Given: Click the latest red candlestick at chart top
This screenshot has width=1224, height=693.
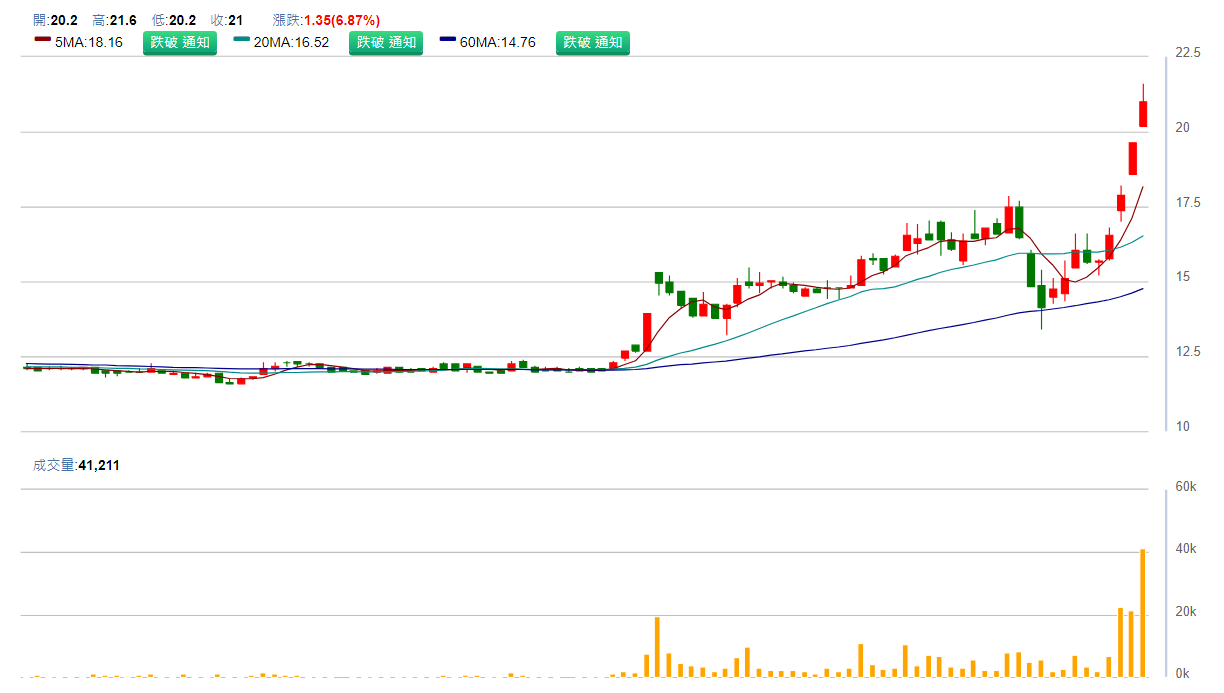Looking at the screenshot, I should 1143,113.
